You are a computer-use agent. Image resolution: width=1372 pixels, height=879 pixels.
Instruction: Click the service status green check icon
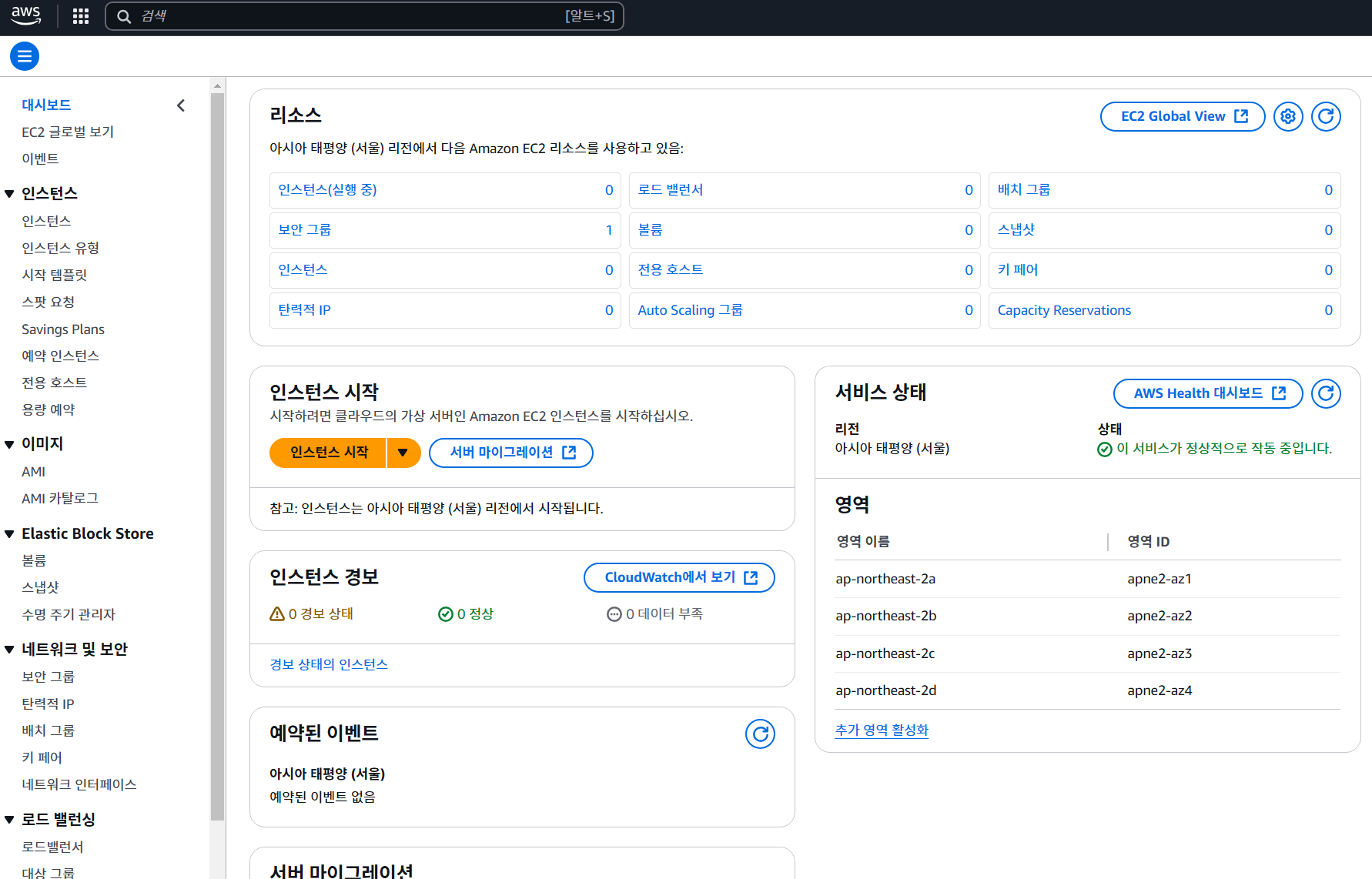tap(1105, 449)
